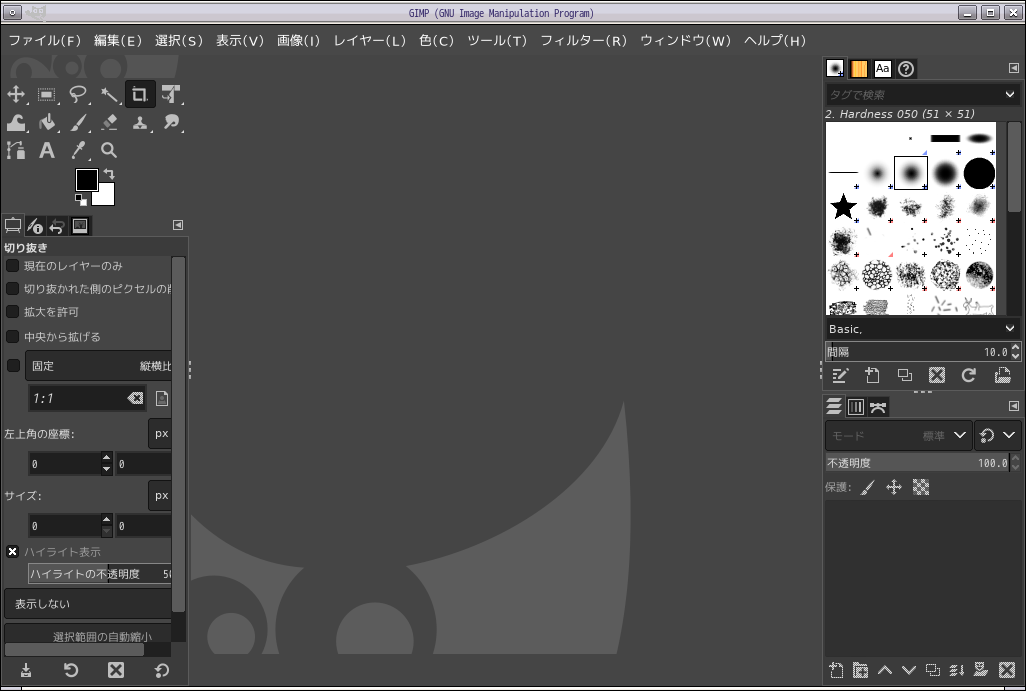Switch to the Channels tab

point(855,406)
